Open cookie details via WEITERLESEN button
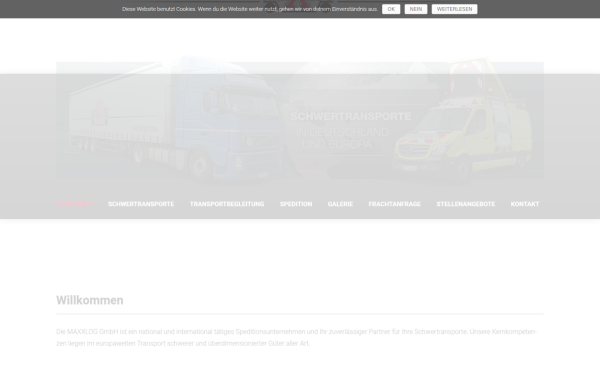The width and height of the screenshot is (600, 375). click(x=454, y=9)
